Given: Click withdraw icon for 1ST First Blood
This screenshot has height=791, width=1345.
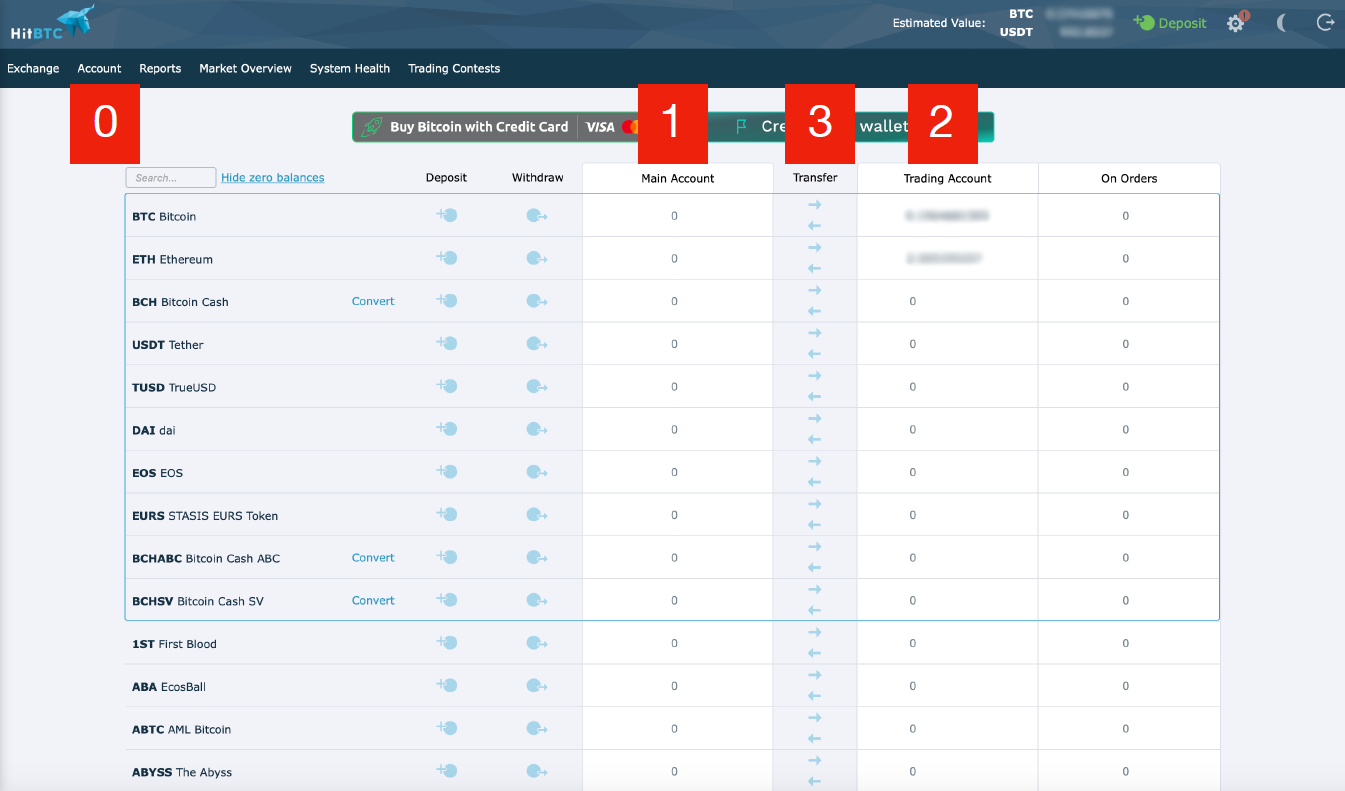Looking at the screenshot, I should point(537,644).
